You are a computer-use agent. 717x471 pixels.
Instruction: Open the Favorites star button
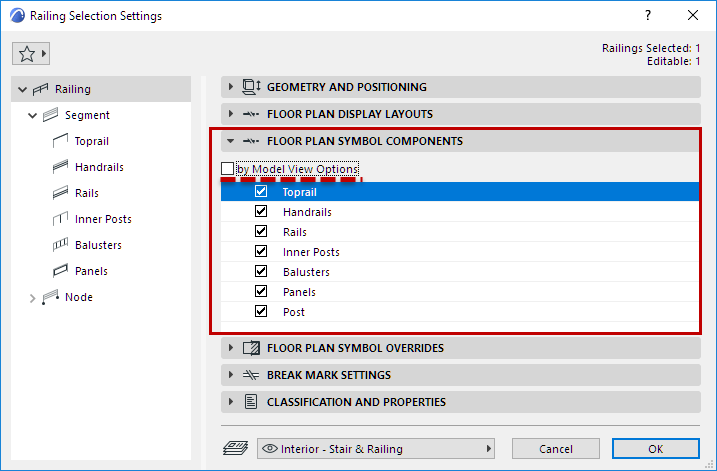coord(31,53)
